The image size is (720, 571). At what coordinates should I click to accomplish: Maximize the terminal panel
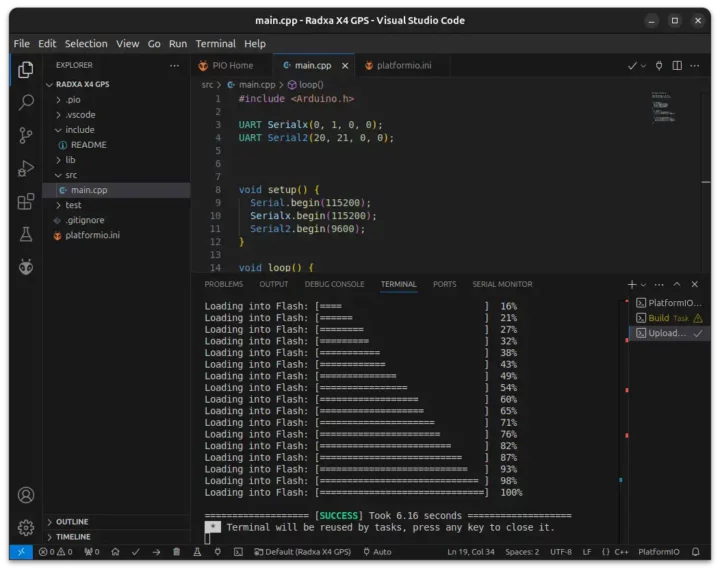pos(677,285)
